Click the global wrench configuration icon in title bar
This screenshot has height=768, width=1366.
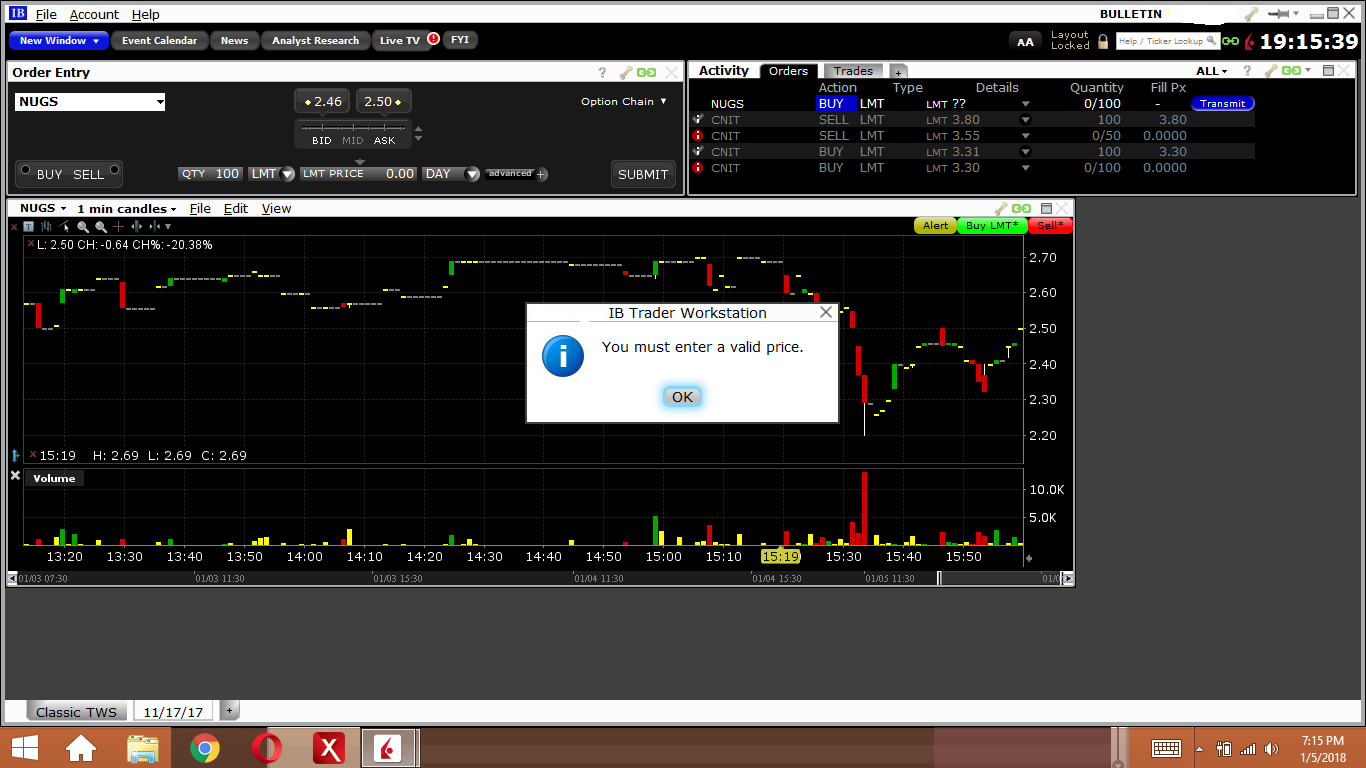[1252, 14]
